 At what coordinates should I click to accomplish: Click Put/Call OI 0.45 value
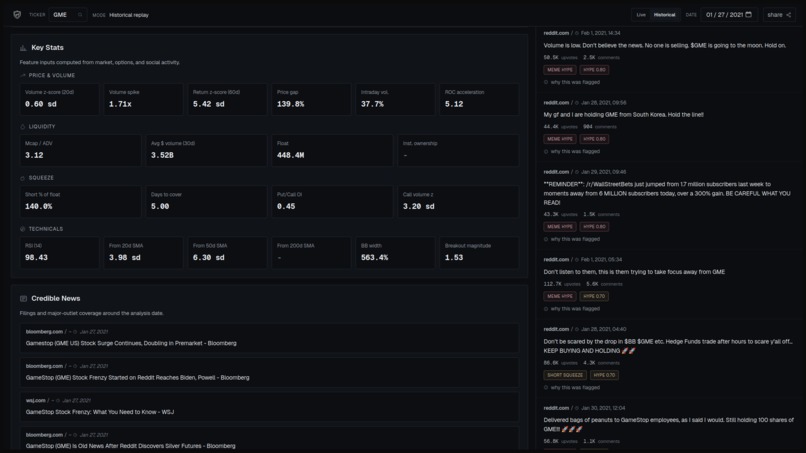286,207
